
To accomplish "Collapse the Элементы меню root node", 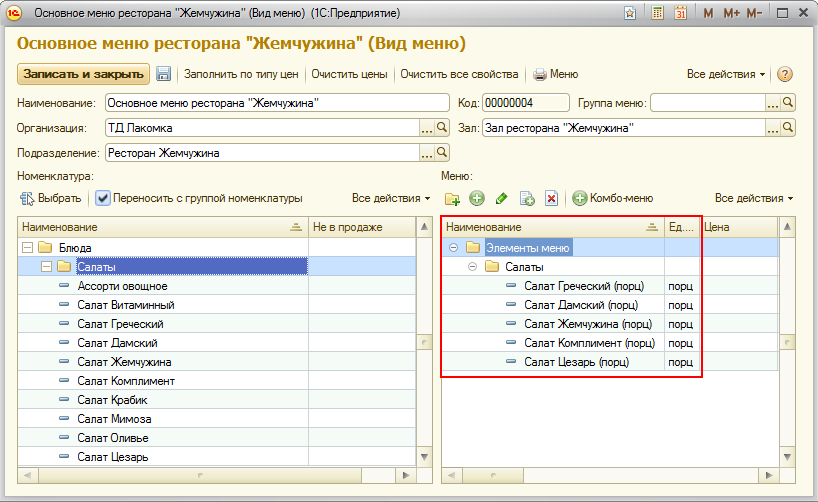I will (x=453, y=247).
